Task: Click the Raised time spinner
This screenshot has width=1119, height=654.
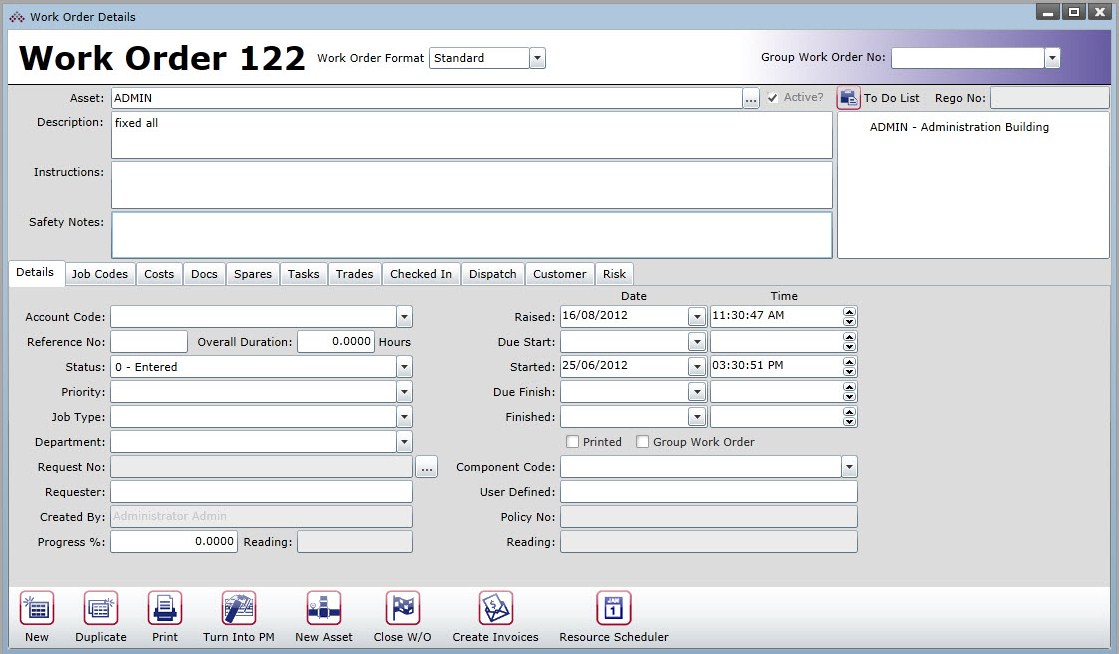Action: [x=849, y=316]
